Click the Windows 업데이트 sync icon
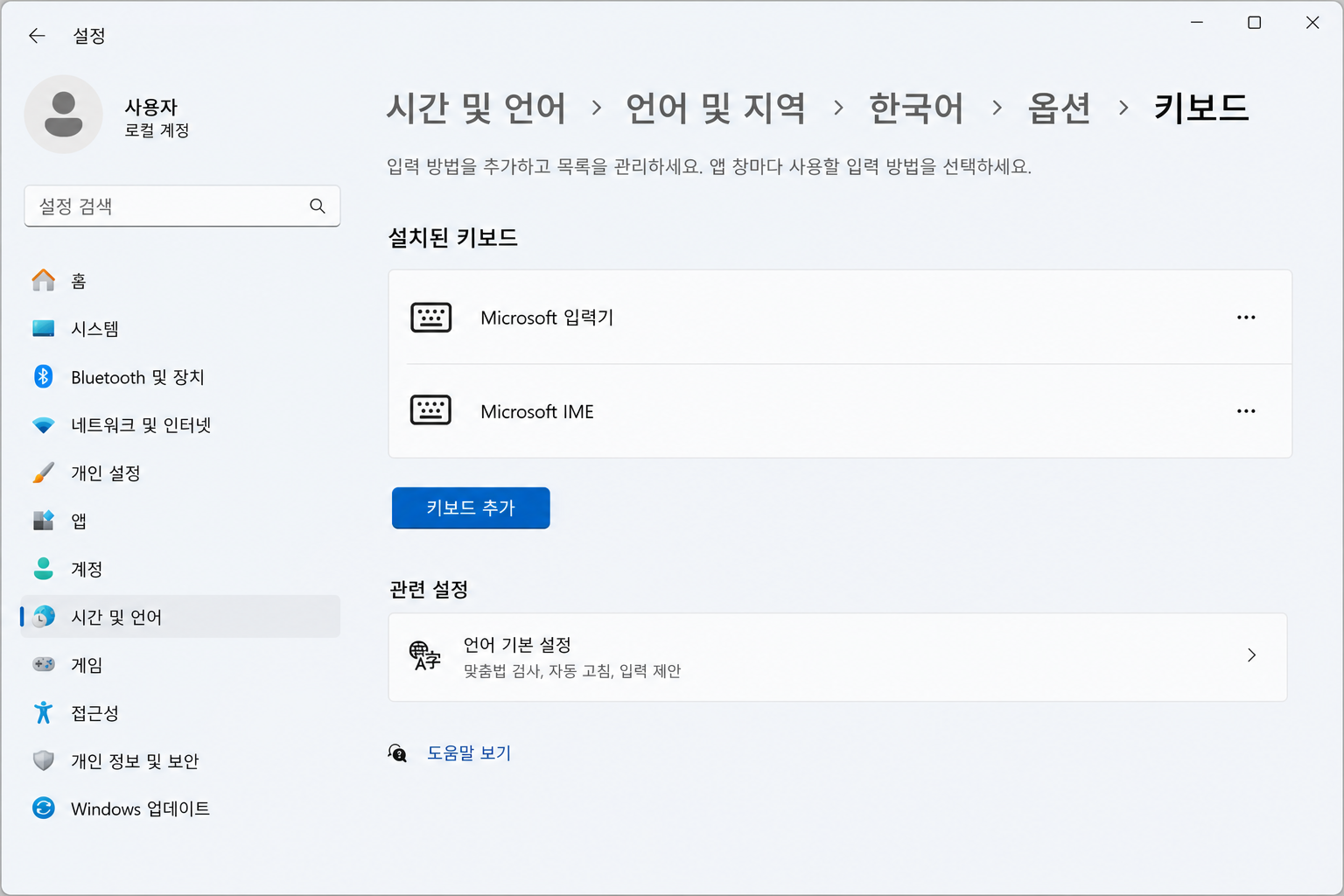Screen dimensions: 1344x896 [44, 808]
